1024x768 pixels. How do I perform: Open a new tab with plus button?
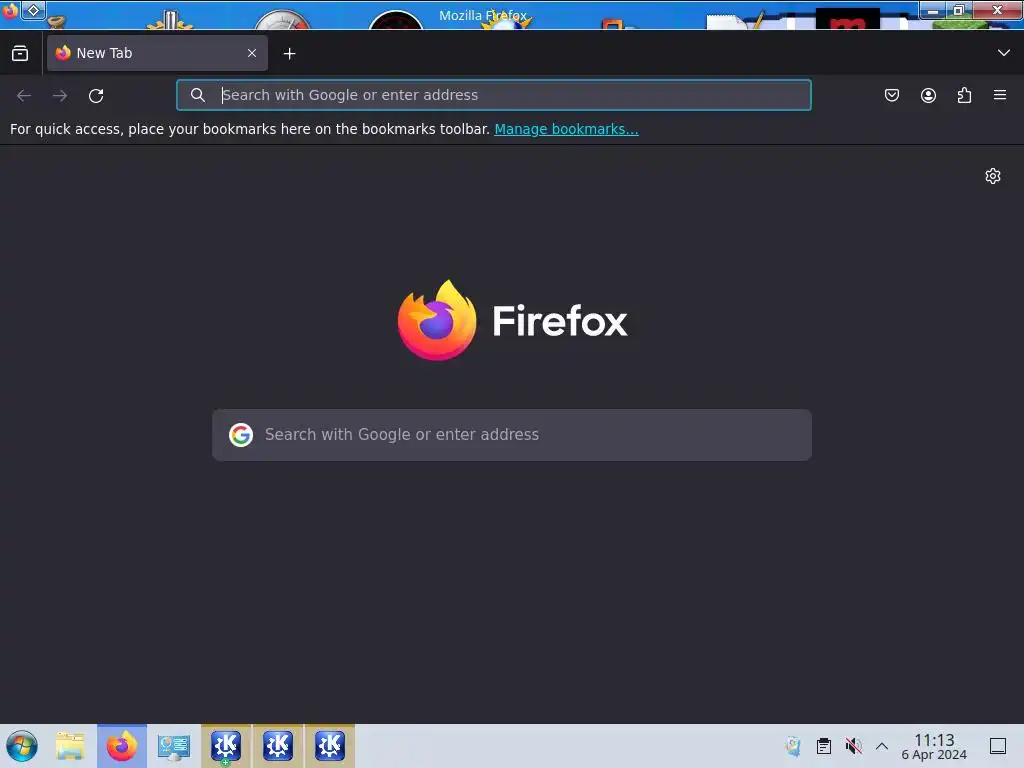(x=289, y=54)
